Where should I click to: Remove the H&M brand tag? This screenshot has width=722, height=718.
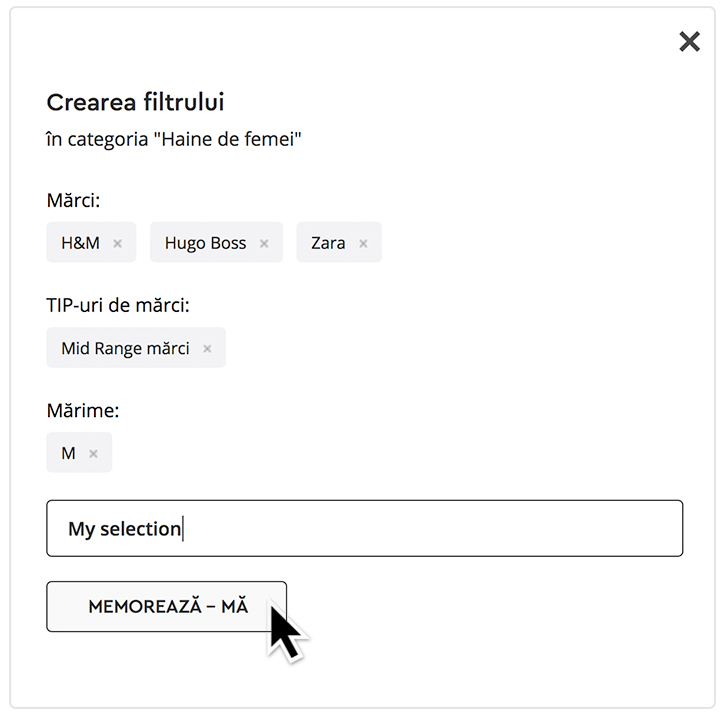pyautogui.click(x=117, y=243)
